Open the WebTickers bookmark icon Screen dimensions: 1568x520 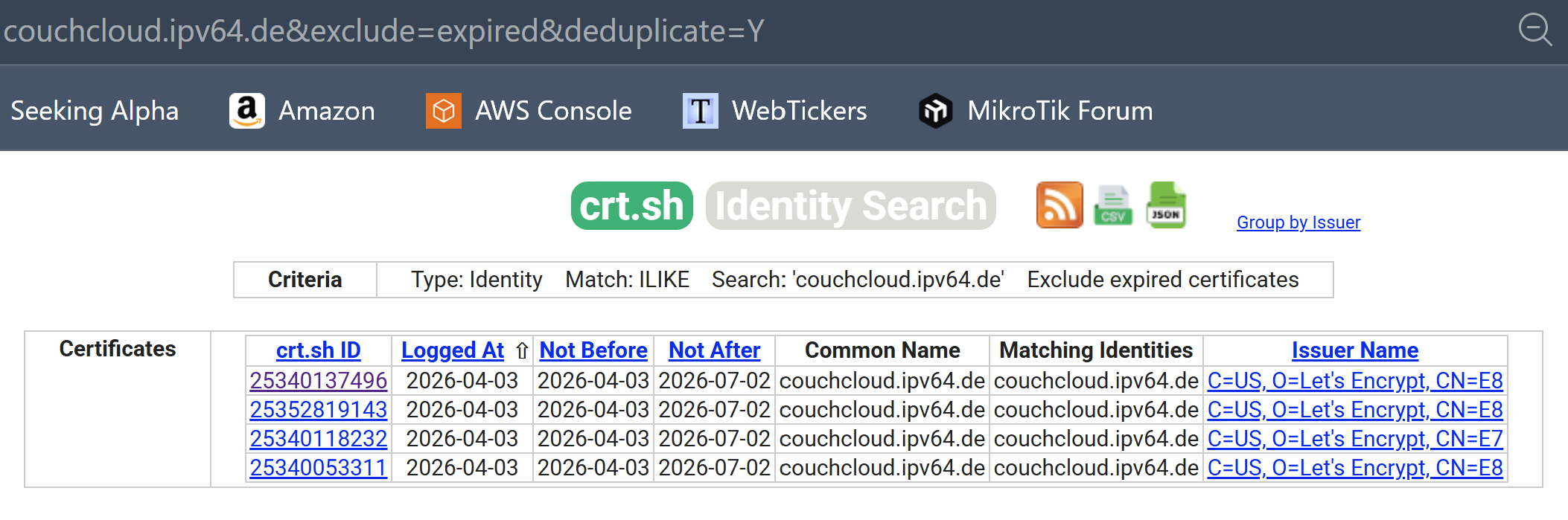701,111
